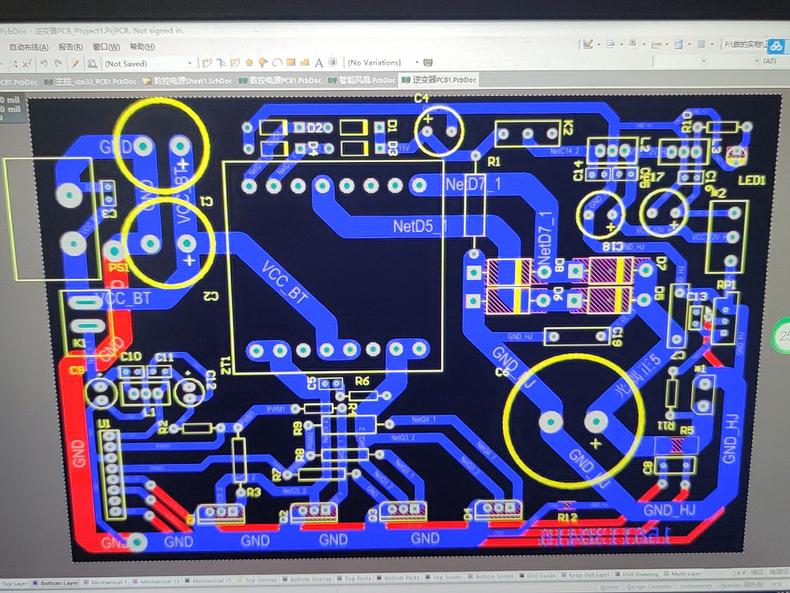The height and width of the screenshot is (593, 790).
Task: Select the Multi-Layer tab
Action: tap(682, 573)
